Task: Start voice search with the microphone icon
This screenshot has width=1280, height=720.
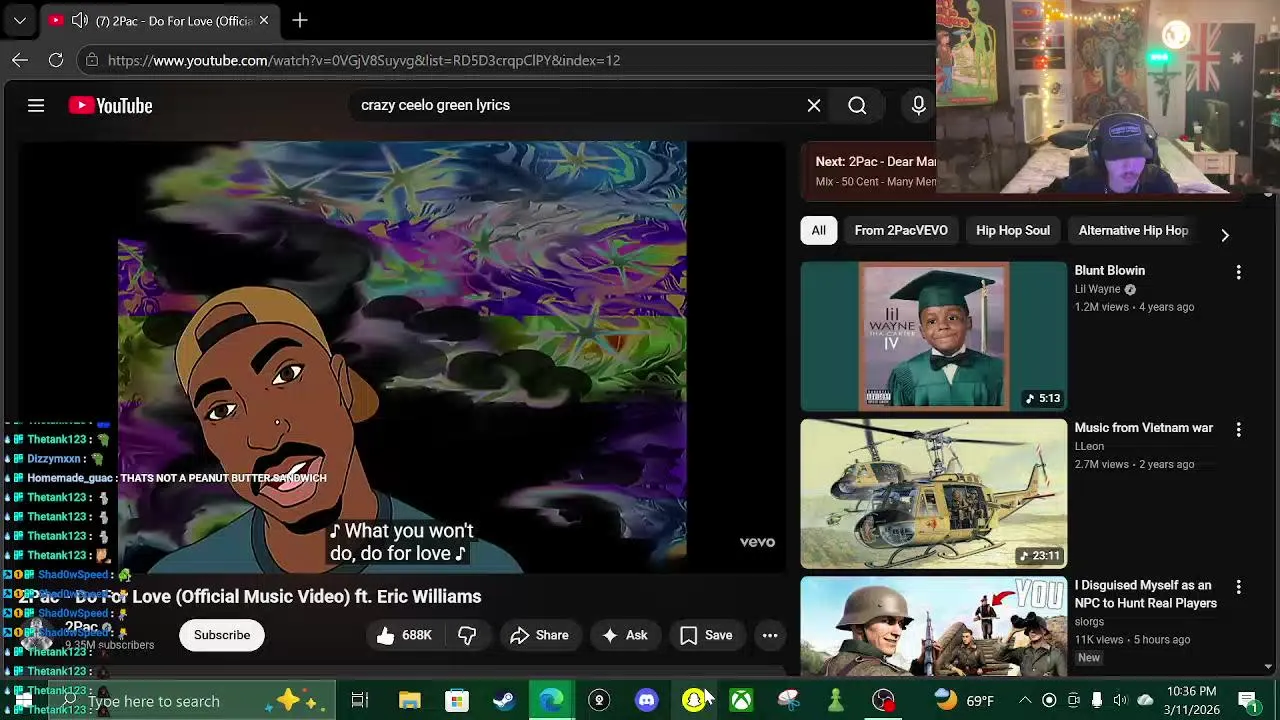Action: (918, 105)
